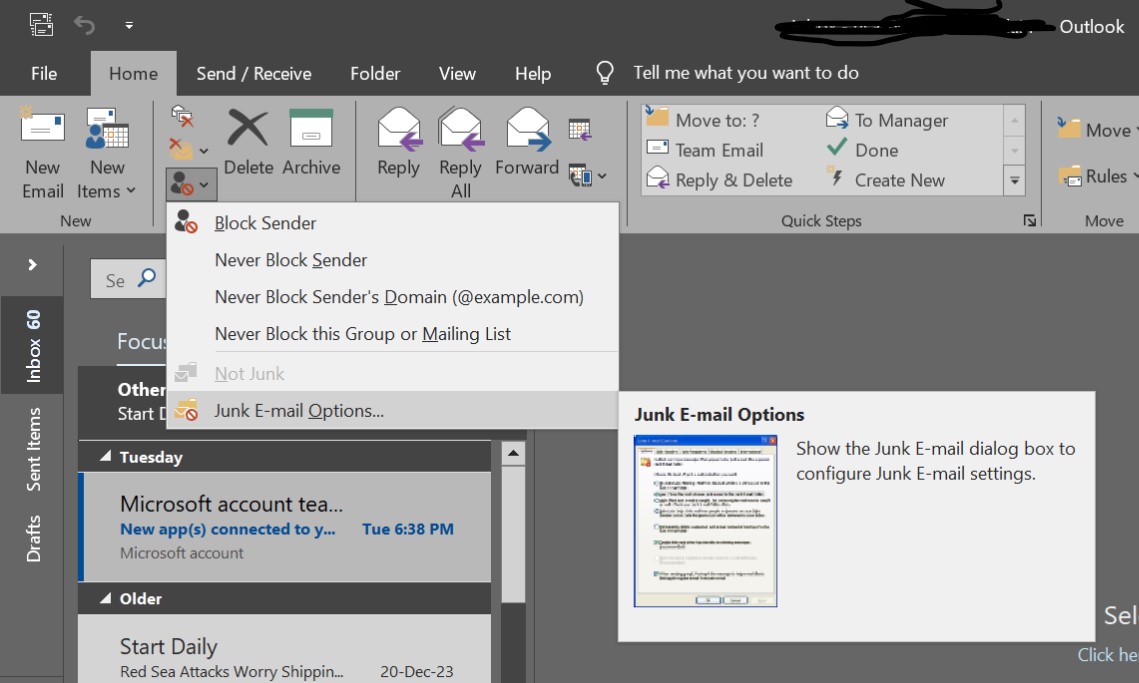Expand the Quick Steps gallery more arrow
Viewport: 1139px width, 683px height.
pos(1014,180)
